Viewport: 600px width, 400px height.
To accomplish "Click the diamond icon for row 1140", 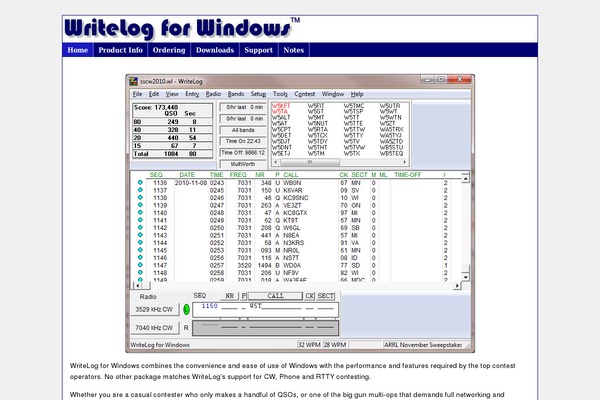I will click(x=140, y=212).
